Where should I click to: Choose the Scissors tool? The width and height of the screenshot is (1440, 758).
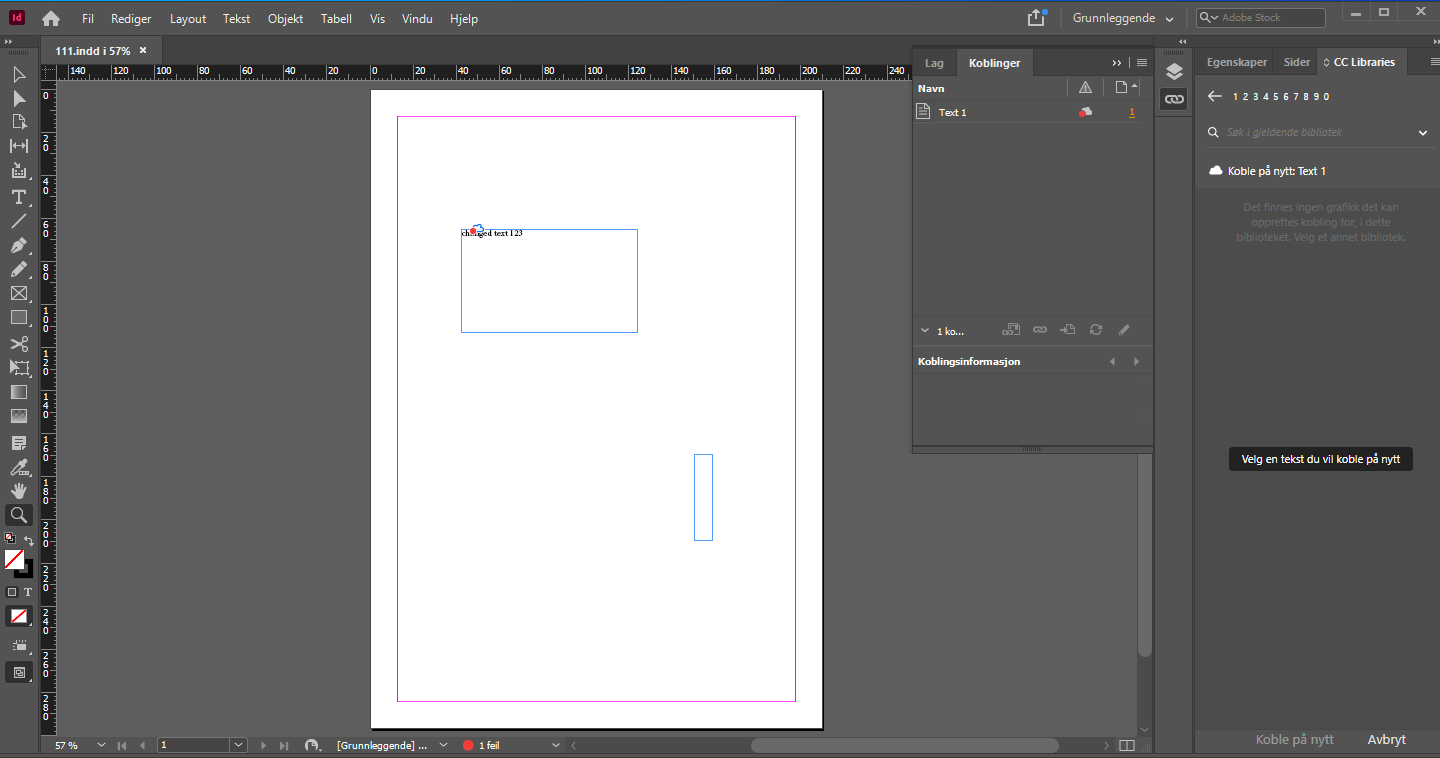point(18,343)
